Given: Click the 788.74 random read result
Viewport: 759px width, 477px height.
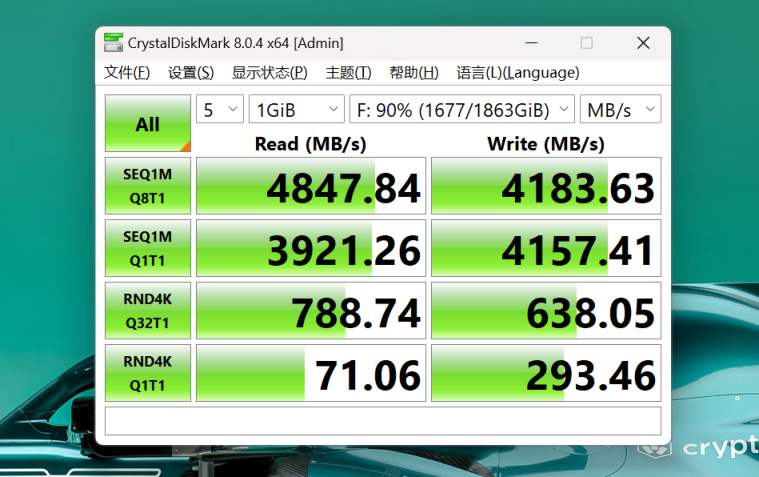Looking at the screenshot, I should pyautogui.click(x=311, y=311).
